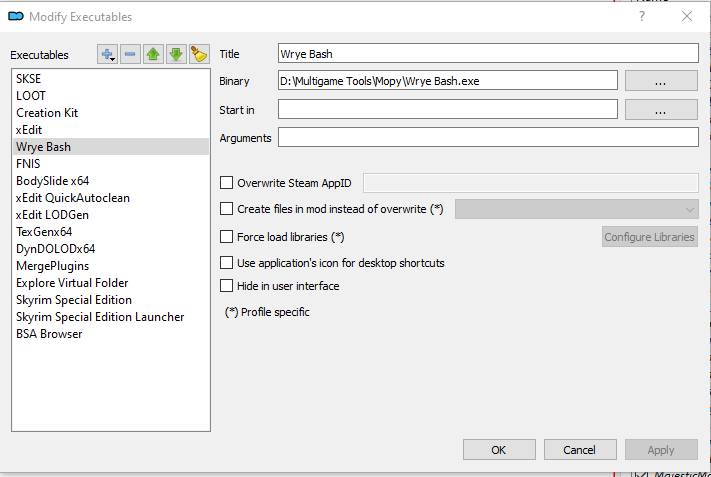Enable Use application's icon for desktop shortcuts
This screenshot has width=711, height=477.
(x=226, y=263)
